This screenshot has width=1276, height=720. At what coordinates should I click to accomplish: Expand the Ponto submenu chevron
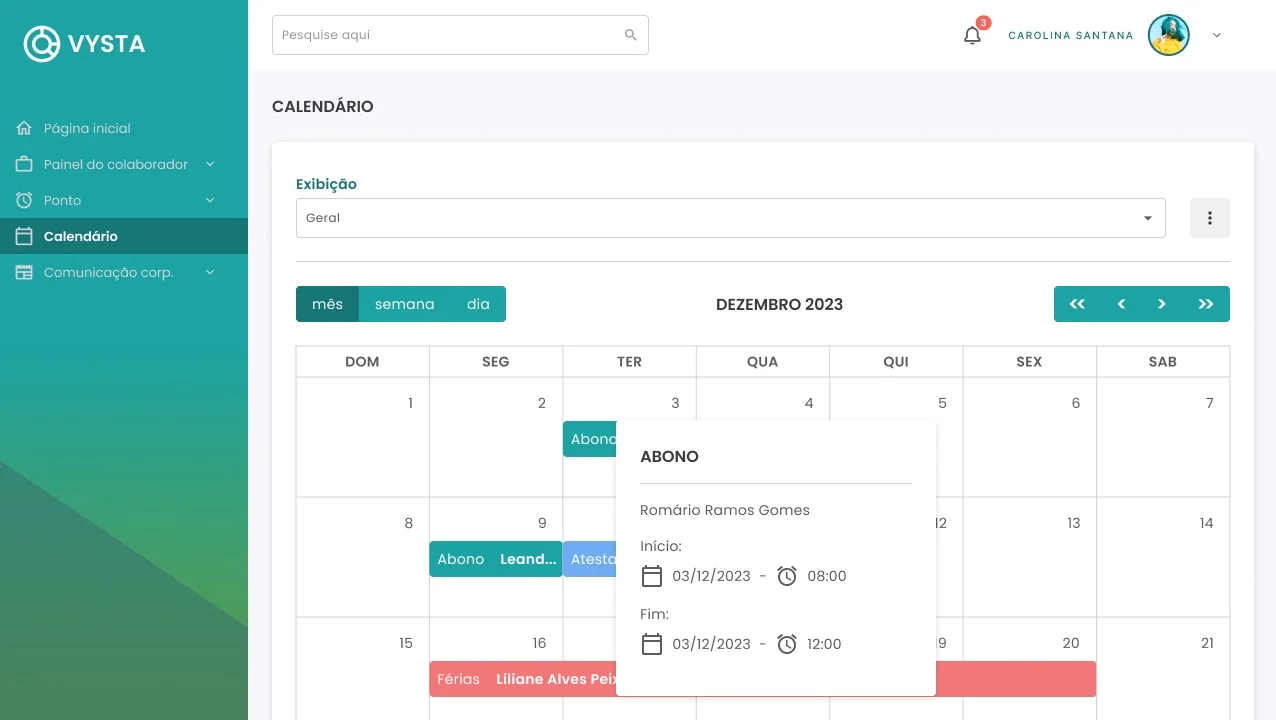point(210,200)
